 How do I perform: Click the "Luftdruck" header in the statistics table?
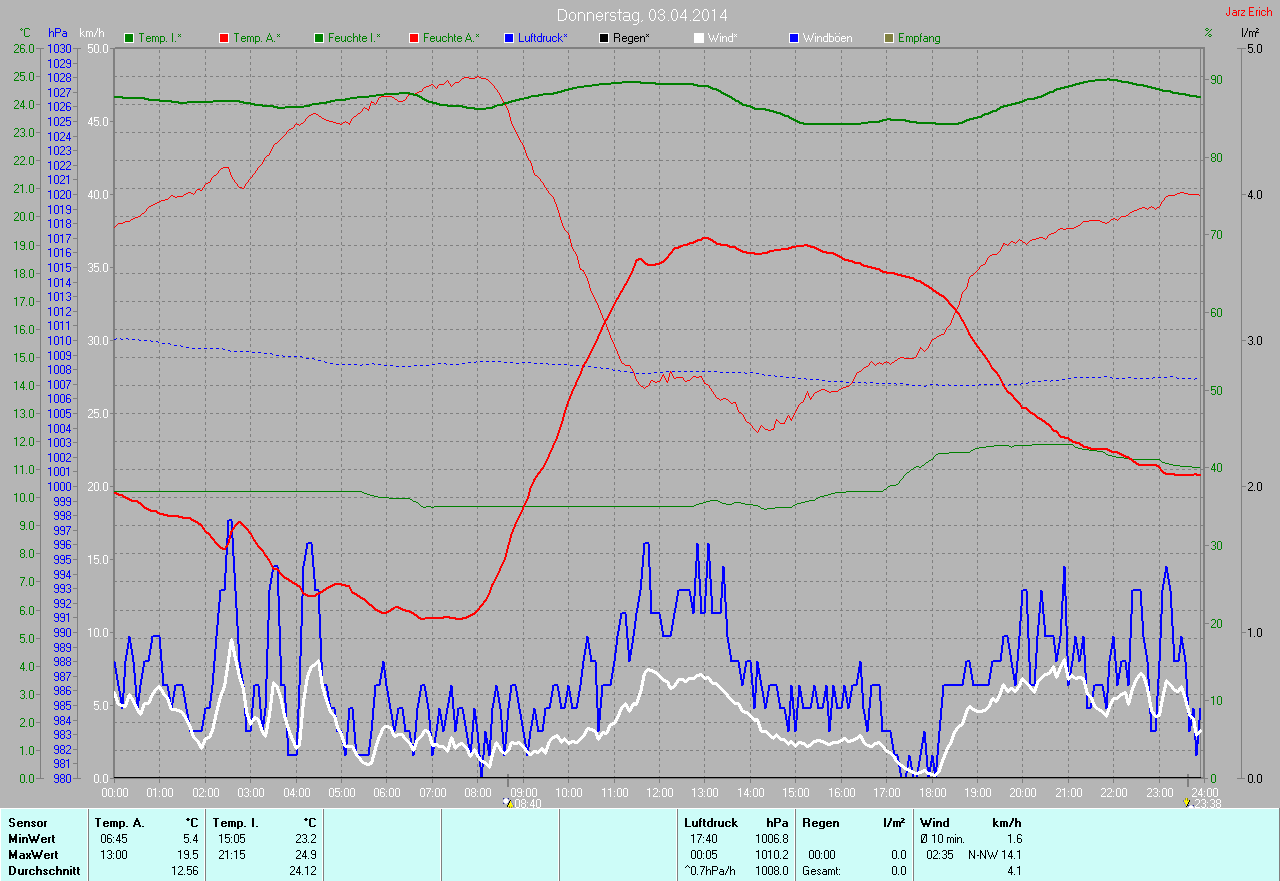tap(710, 822)
